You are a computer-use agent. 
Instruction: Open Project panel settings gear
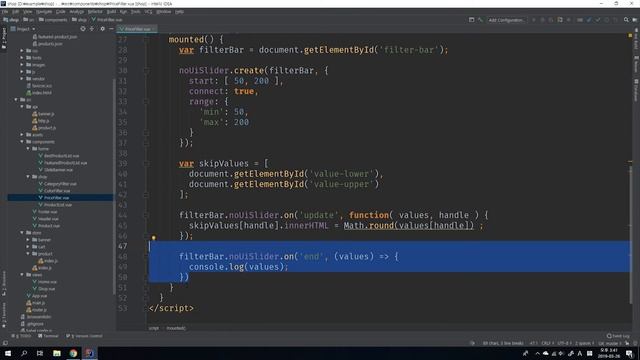102,29
